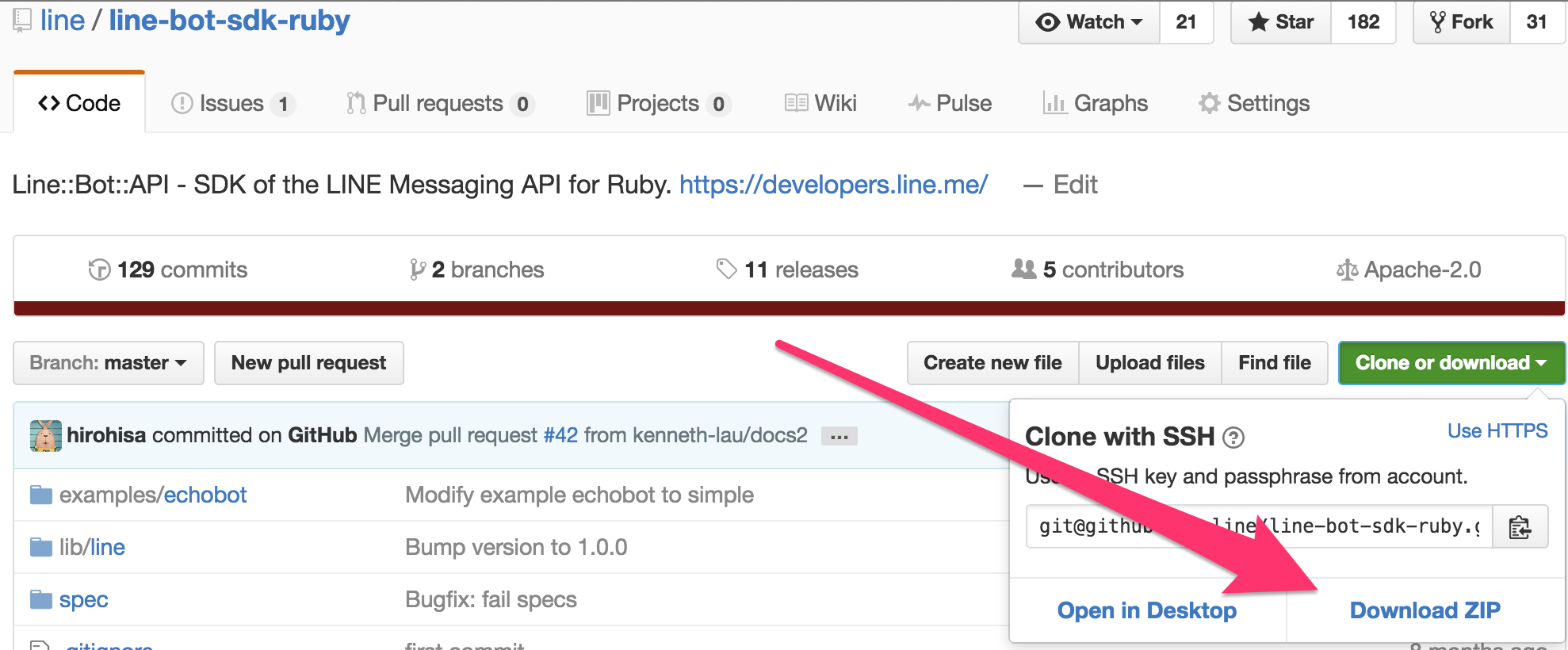Open the Branch: master dropdown
The height and width of the screenshot is (650, 1568).
tap(109, 363)
